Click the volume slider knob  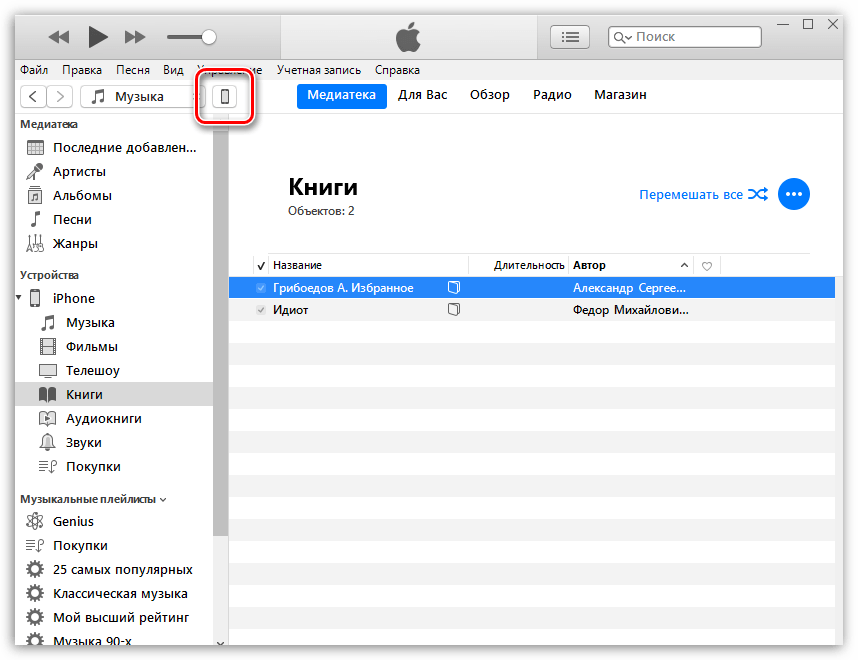(x=208, y=37)
